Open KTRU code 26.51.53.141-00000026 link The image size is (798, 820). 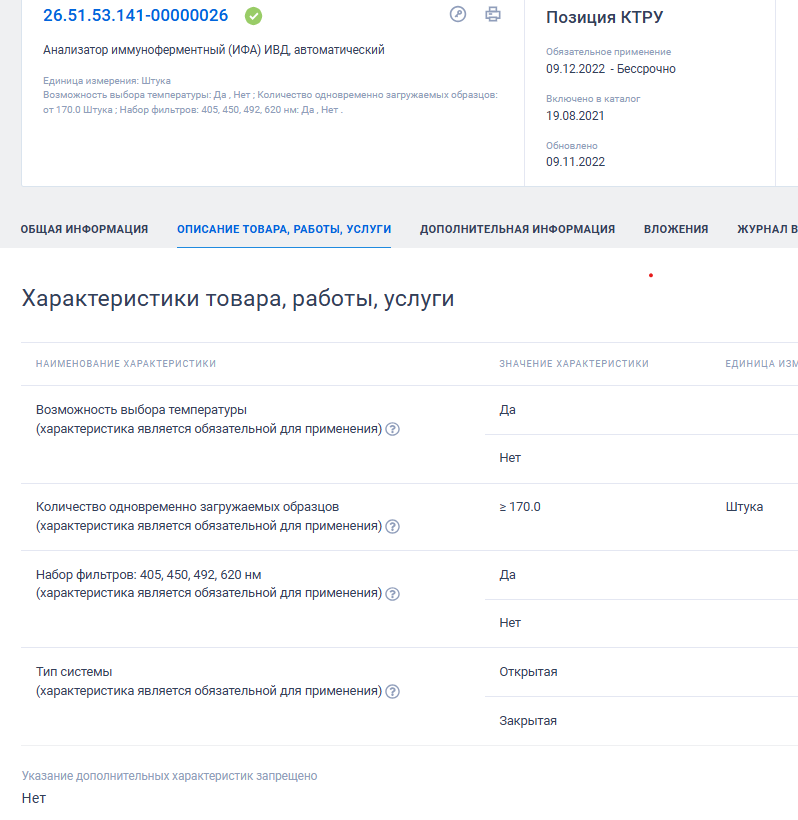[x=135, y=15]
